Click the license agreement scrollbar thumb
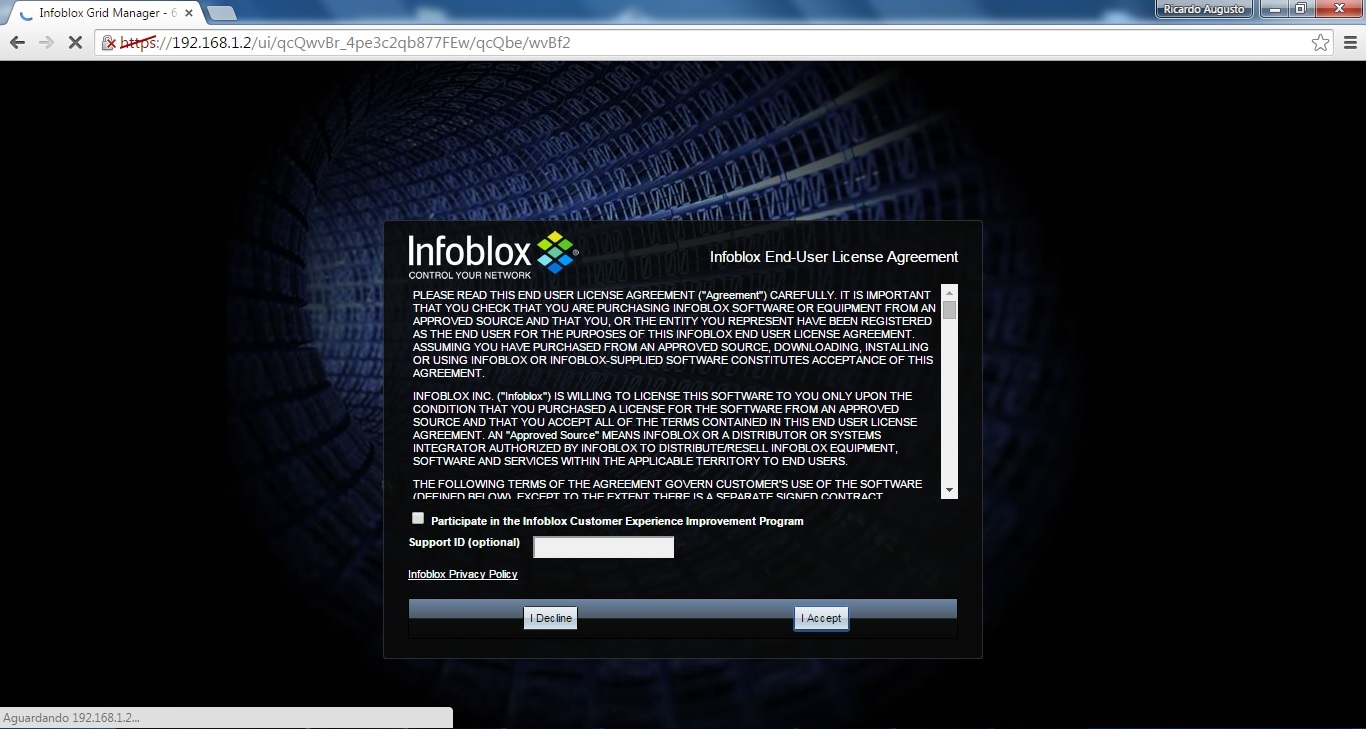 click(950, 310)
